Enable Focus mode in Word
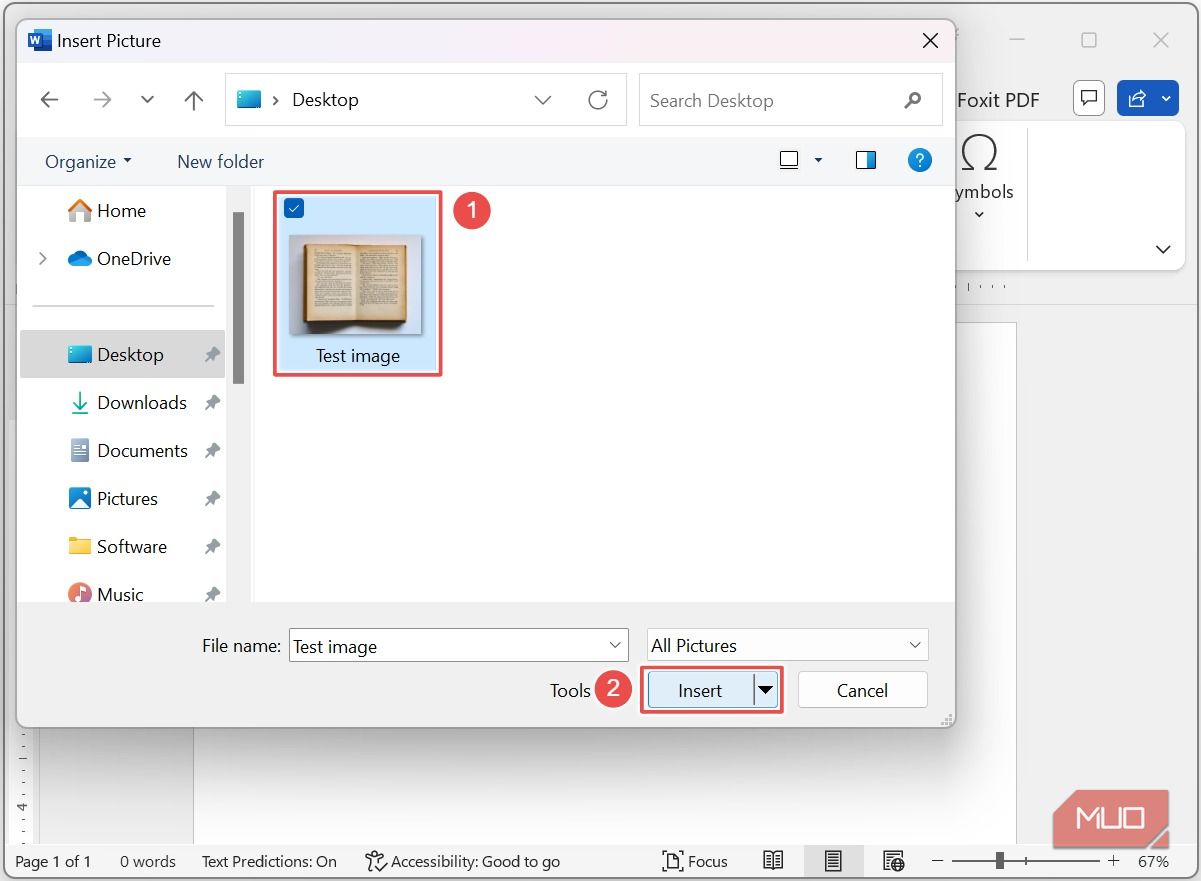The image size is (1201, 881). (695, 861)
